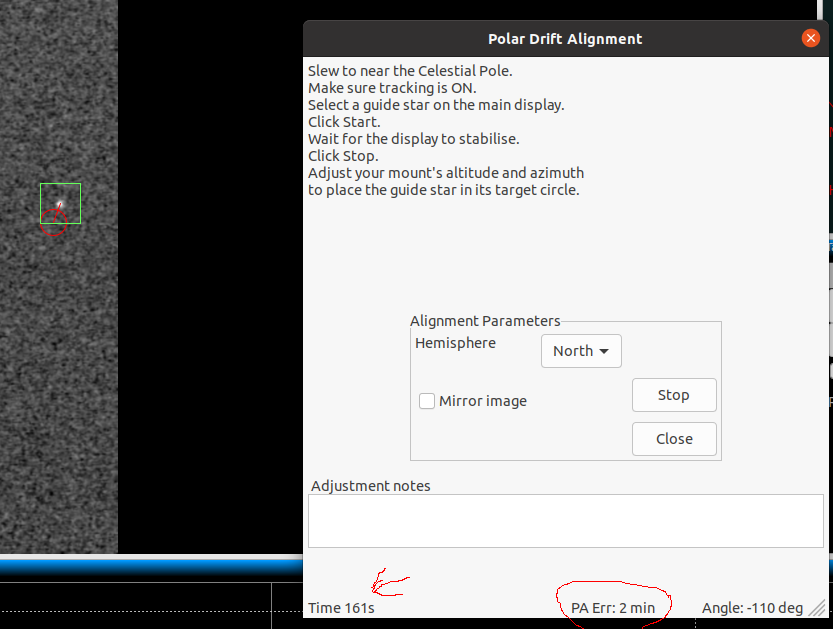This screenshot has width=833, height=629.
Task: Click the 'Adjustment notes' label
Action: (371, 486)
